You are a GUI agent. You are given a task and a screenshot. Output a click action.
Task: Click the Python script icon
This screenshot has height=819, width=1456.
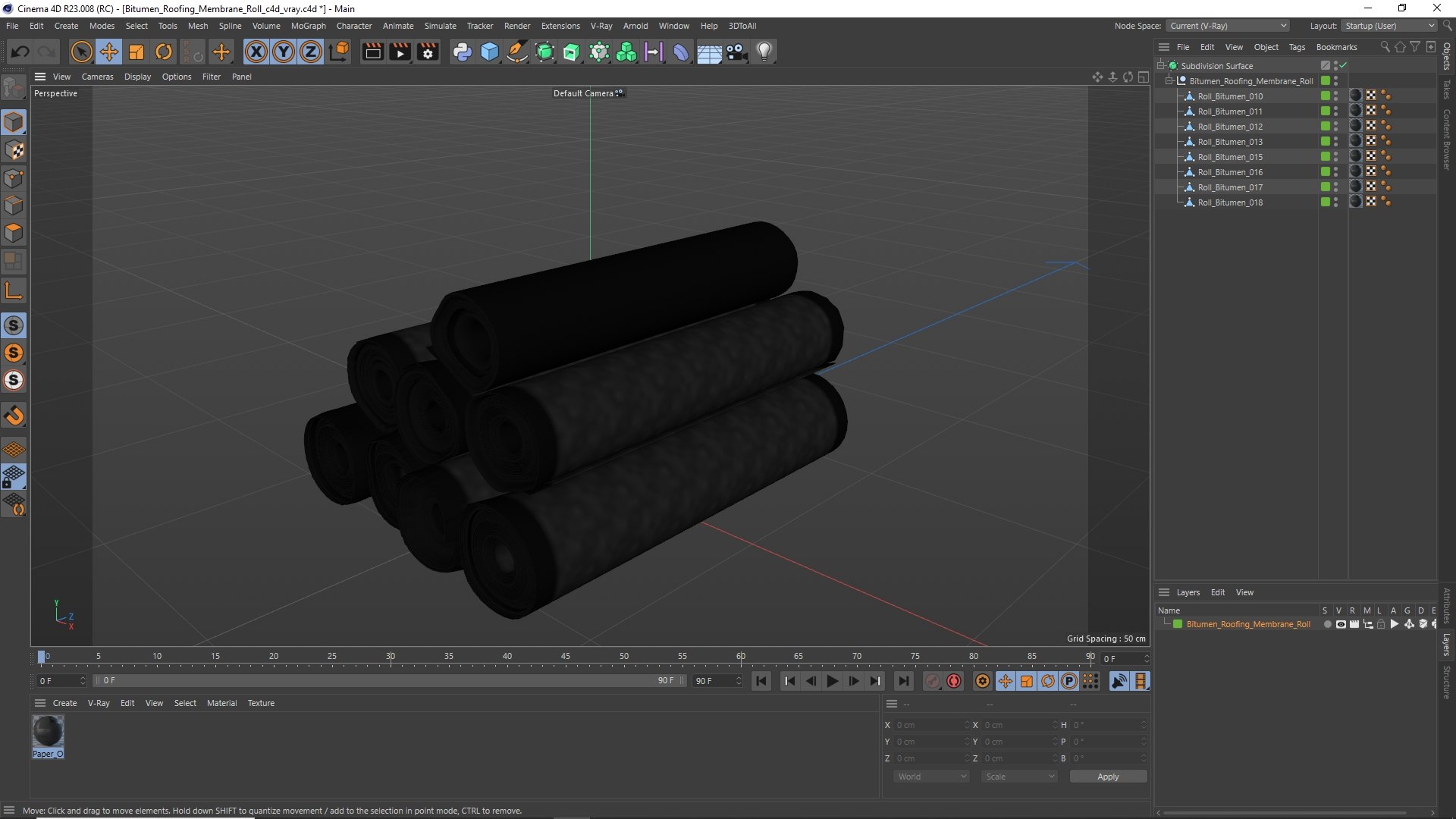pos(462,52)
